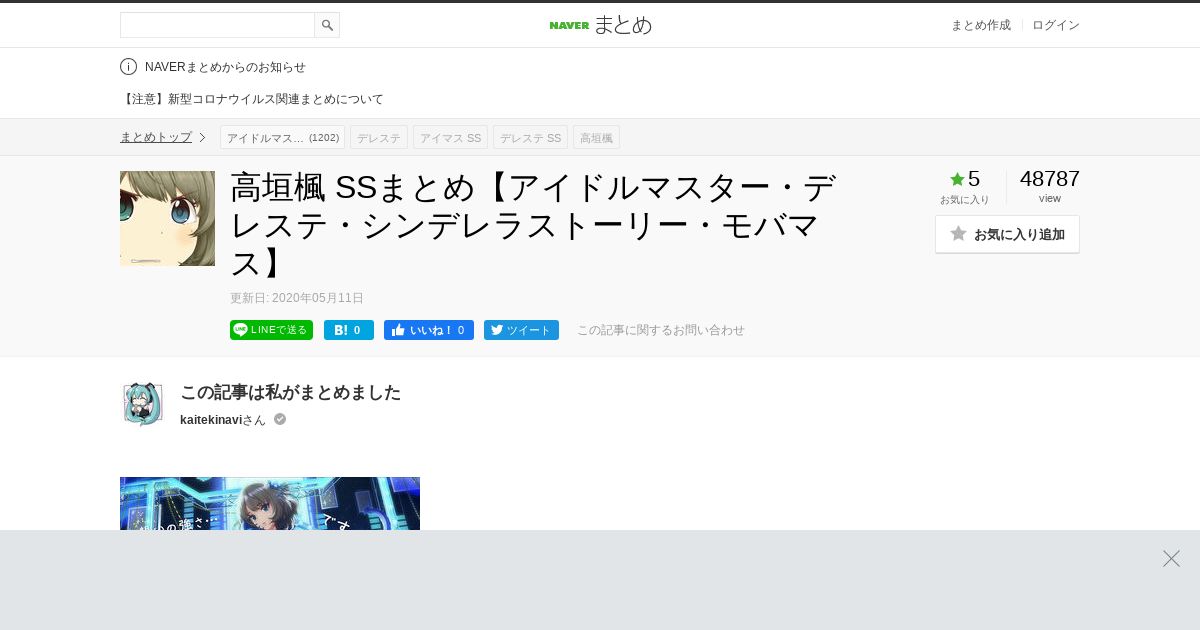Click この記事は私がまとめました heading
This screenshot has height=630, width=1200.
[x=290, y=392]
